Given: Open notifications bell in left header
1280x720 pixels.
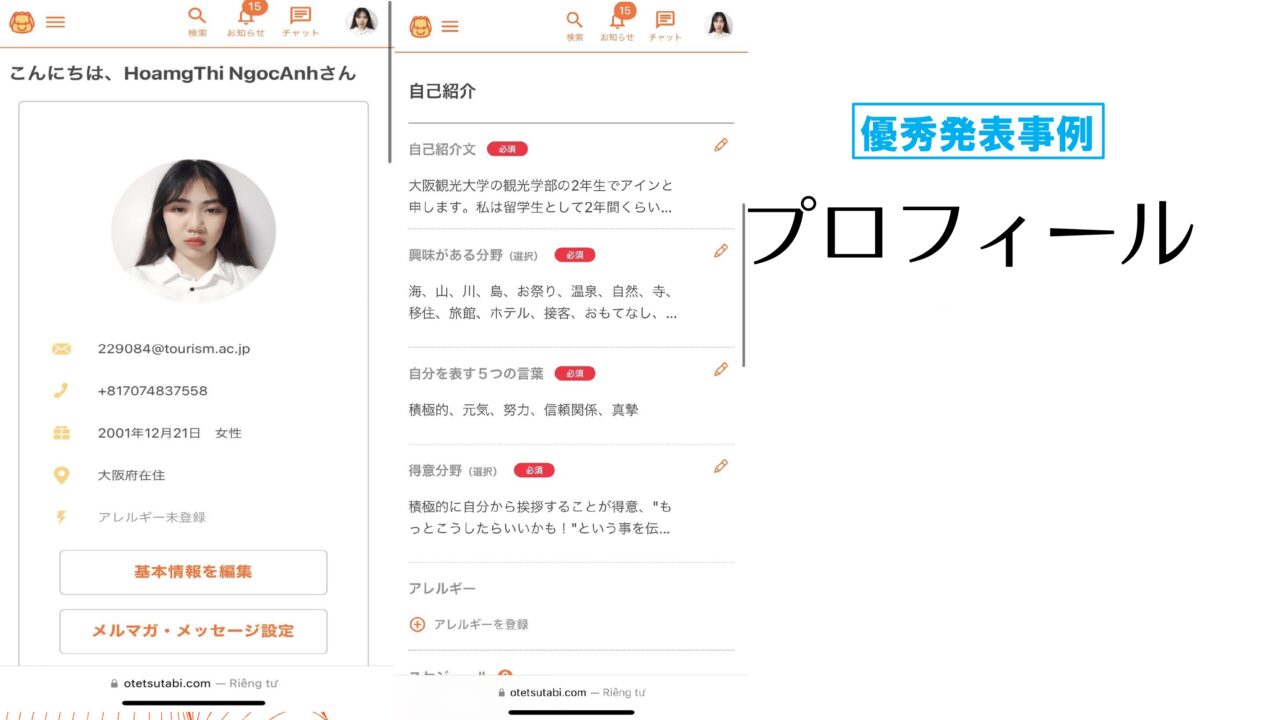Looking at the screenshot, I should coord(246,17).
